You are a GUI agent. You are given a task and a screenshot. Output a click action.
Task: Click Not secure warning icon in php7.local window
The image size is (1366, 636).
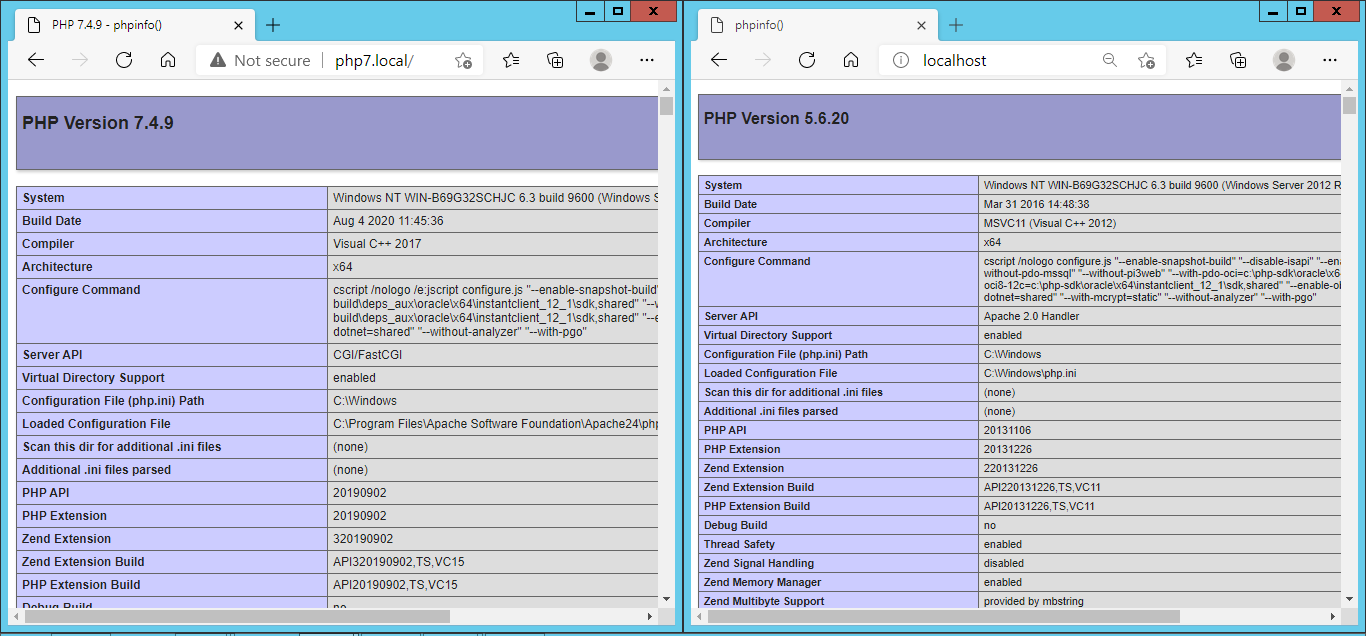click(218, 61)
